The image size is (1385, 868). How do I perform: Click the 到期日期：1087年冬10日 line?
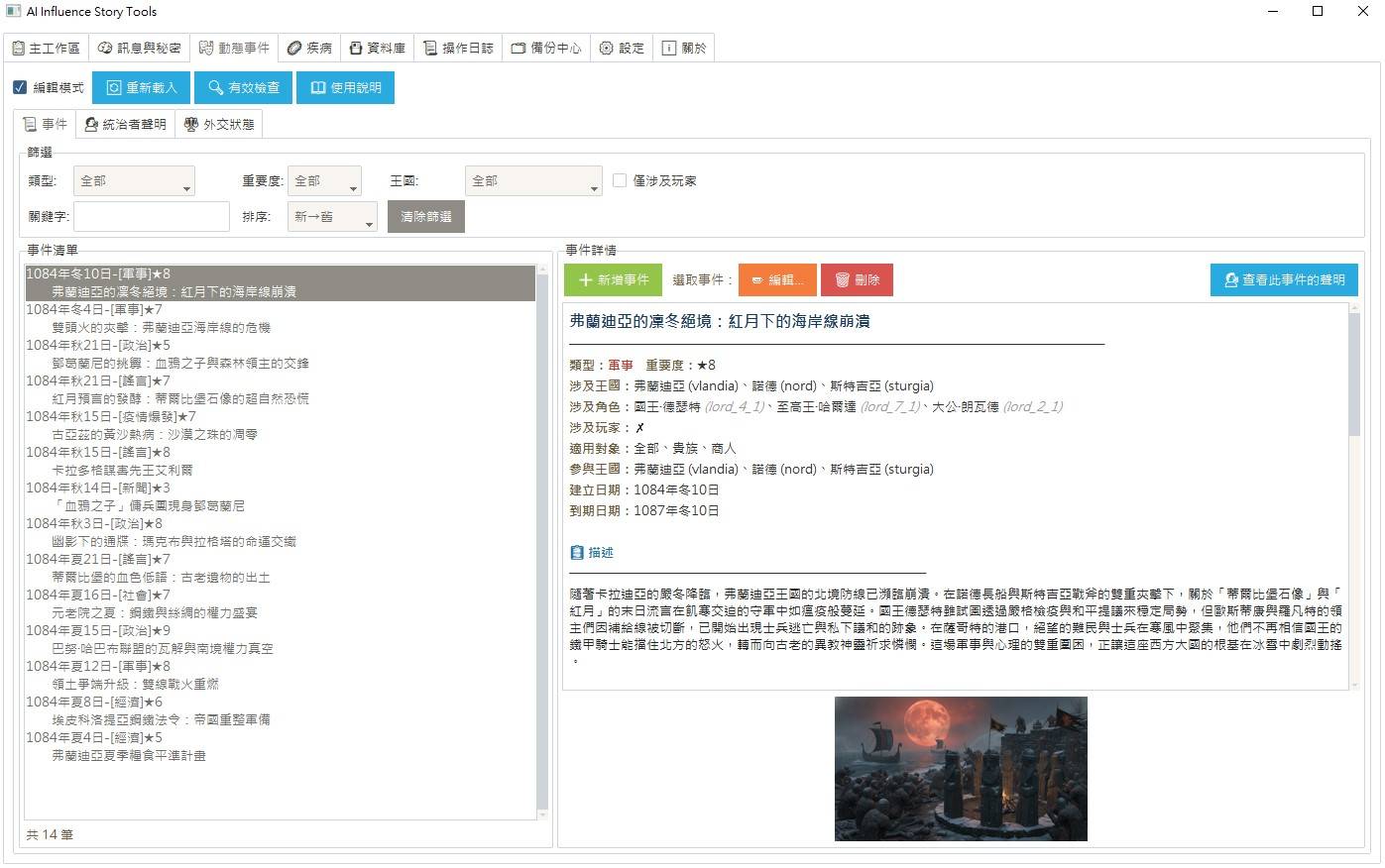point(644,510)
